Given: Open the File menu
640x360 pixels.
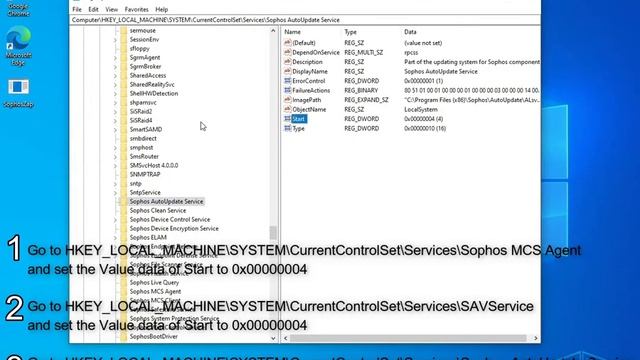Looking at the screenshot, I should point(77,9).
